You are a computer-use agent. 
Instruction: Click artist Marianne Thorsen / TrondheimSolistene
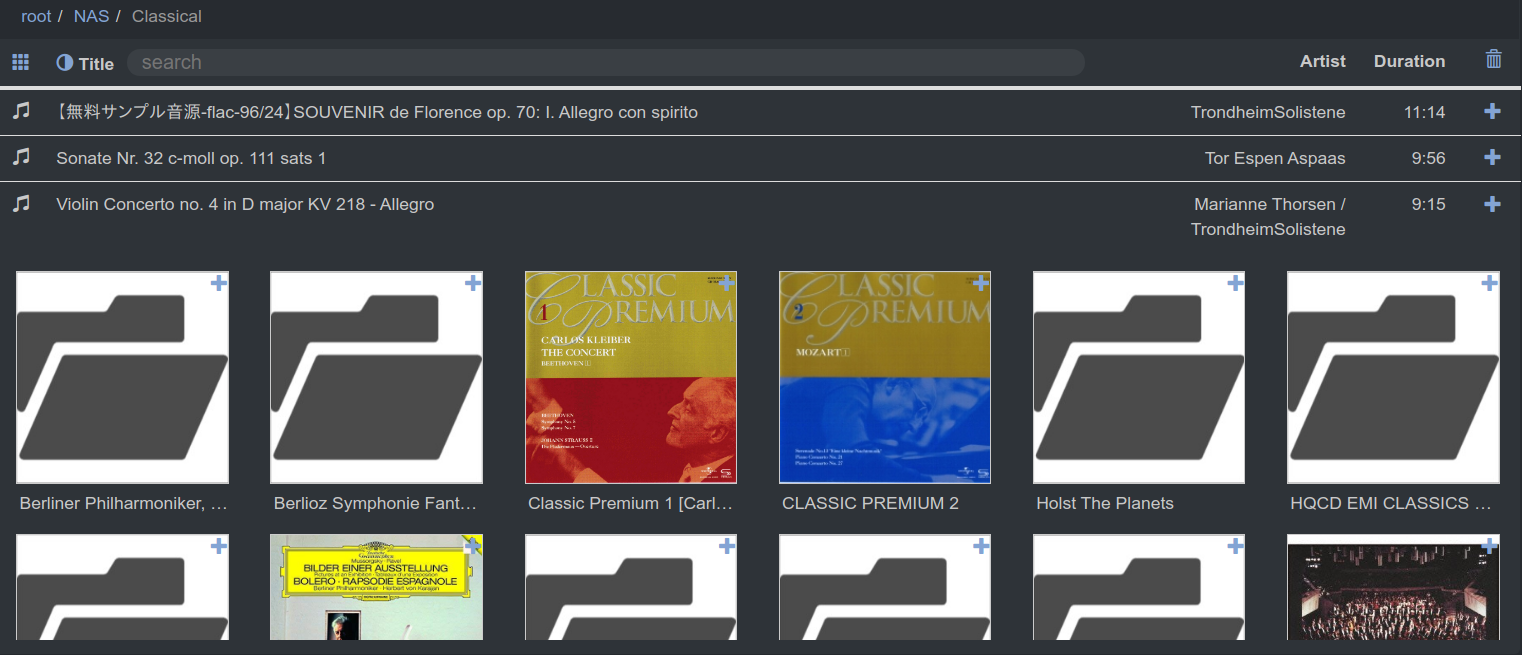pos(1268,217)
